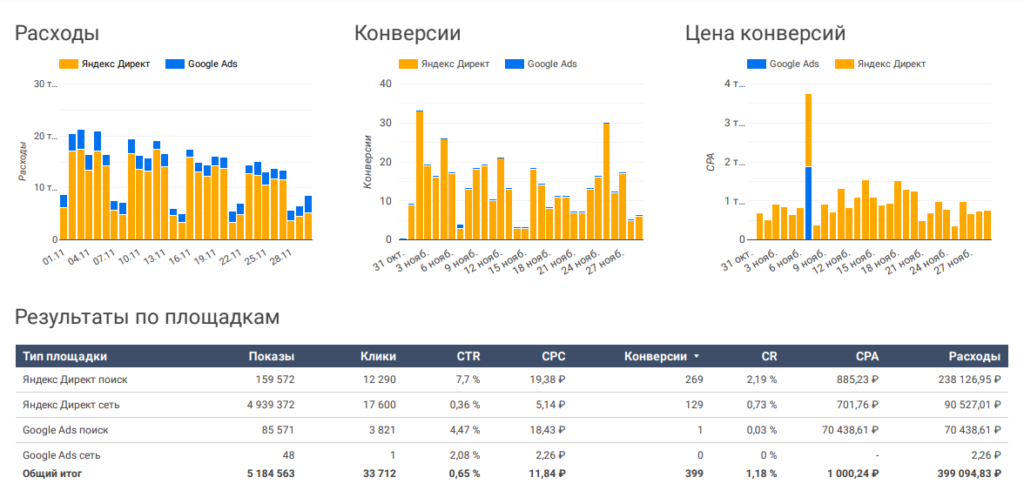Sort table by Показы column header
The height and width of the screenshot is (504, 1024).
[x=272, y=356]
